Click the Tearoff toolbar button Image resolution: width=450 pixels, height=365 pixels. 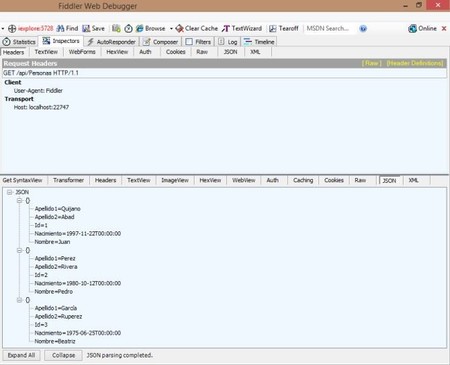[284, 29]
